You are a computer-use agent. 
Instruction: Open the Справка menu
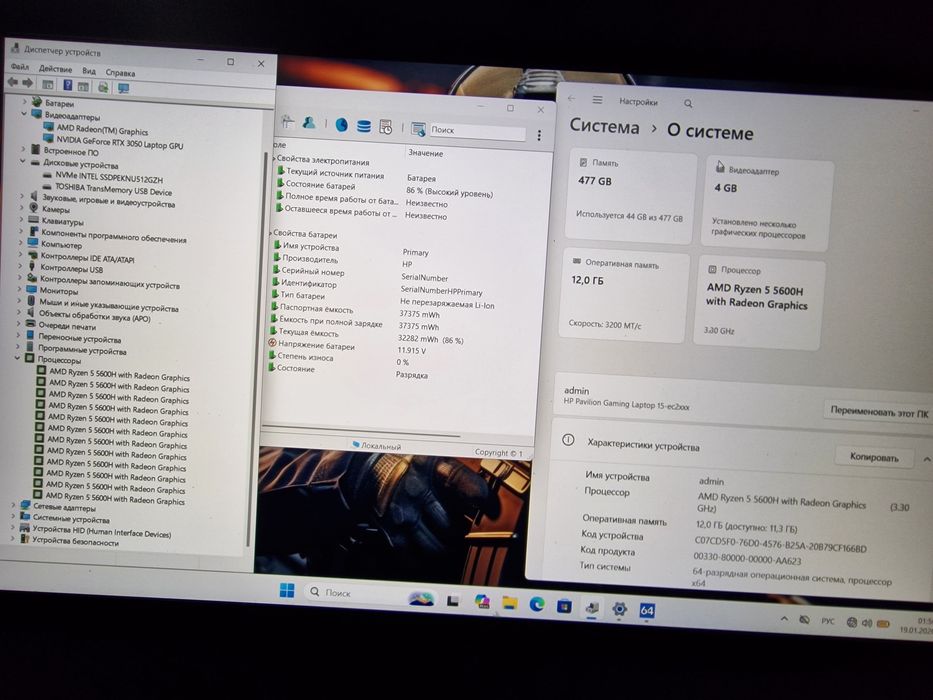tap(120, 73)
